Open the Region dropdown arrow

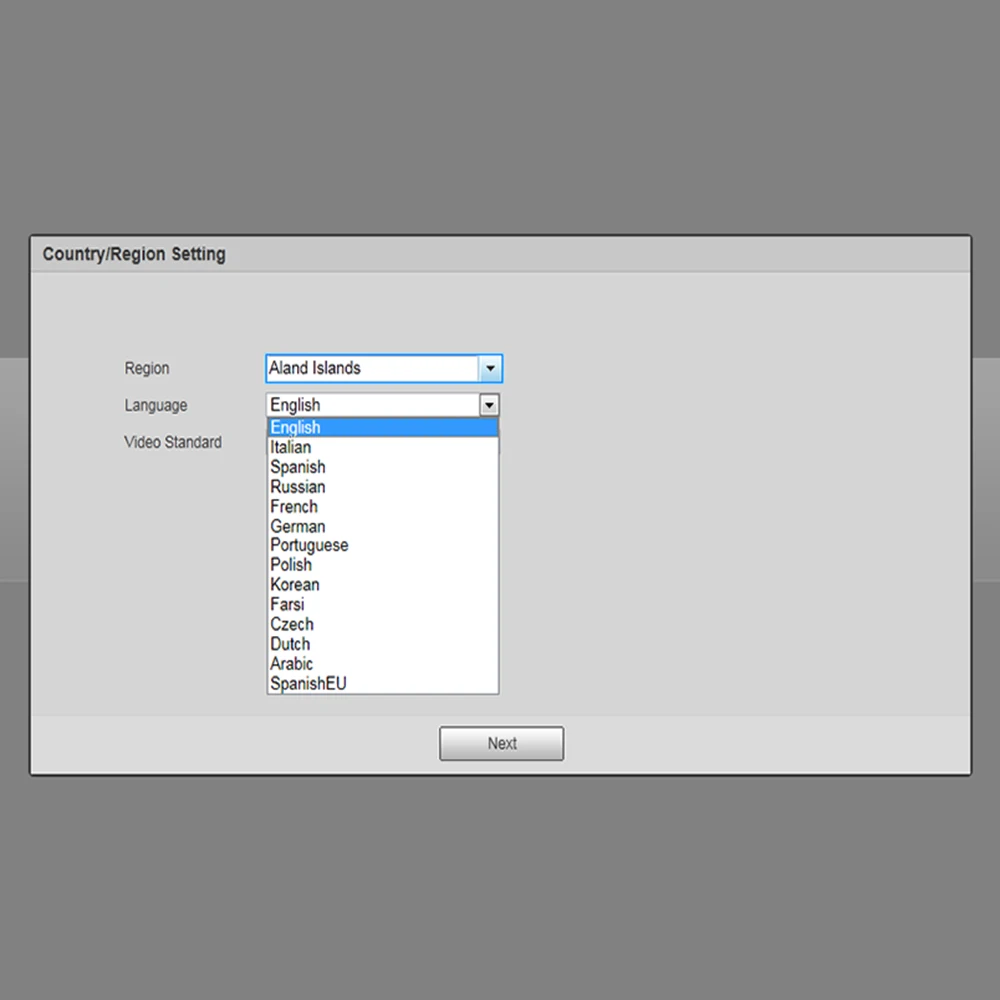490,369
